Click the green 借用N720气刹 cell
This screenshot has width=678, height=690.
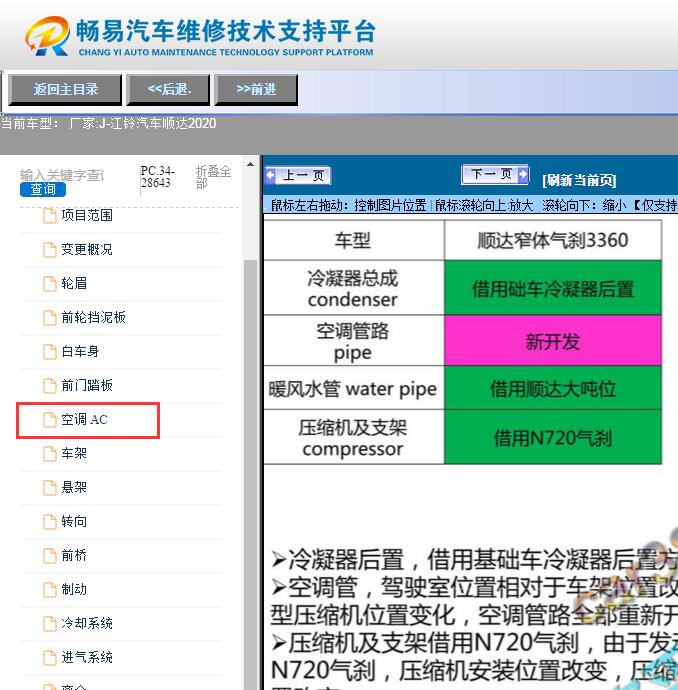click(553, 437)
